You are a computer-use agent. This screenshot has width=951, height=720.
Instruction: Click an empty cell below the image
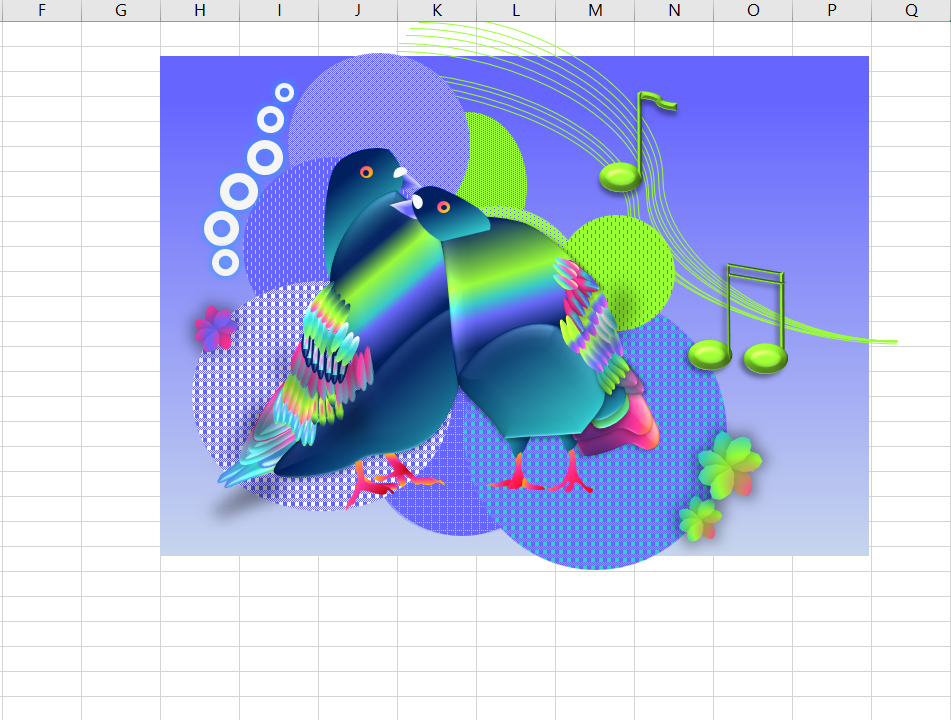[x=400, y=620]
